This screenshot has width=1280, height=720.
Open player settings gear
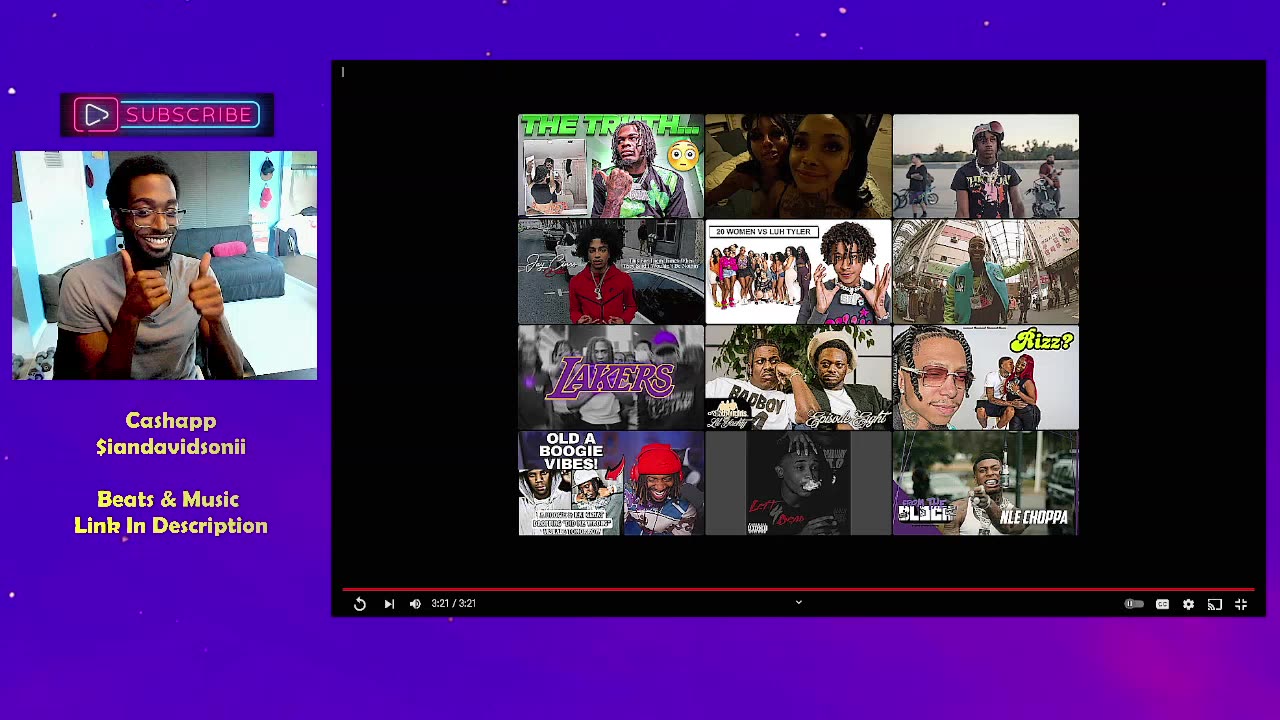(x=1188, y=604)
